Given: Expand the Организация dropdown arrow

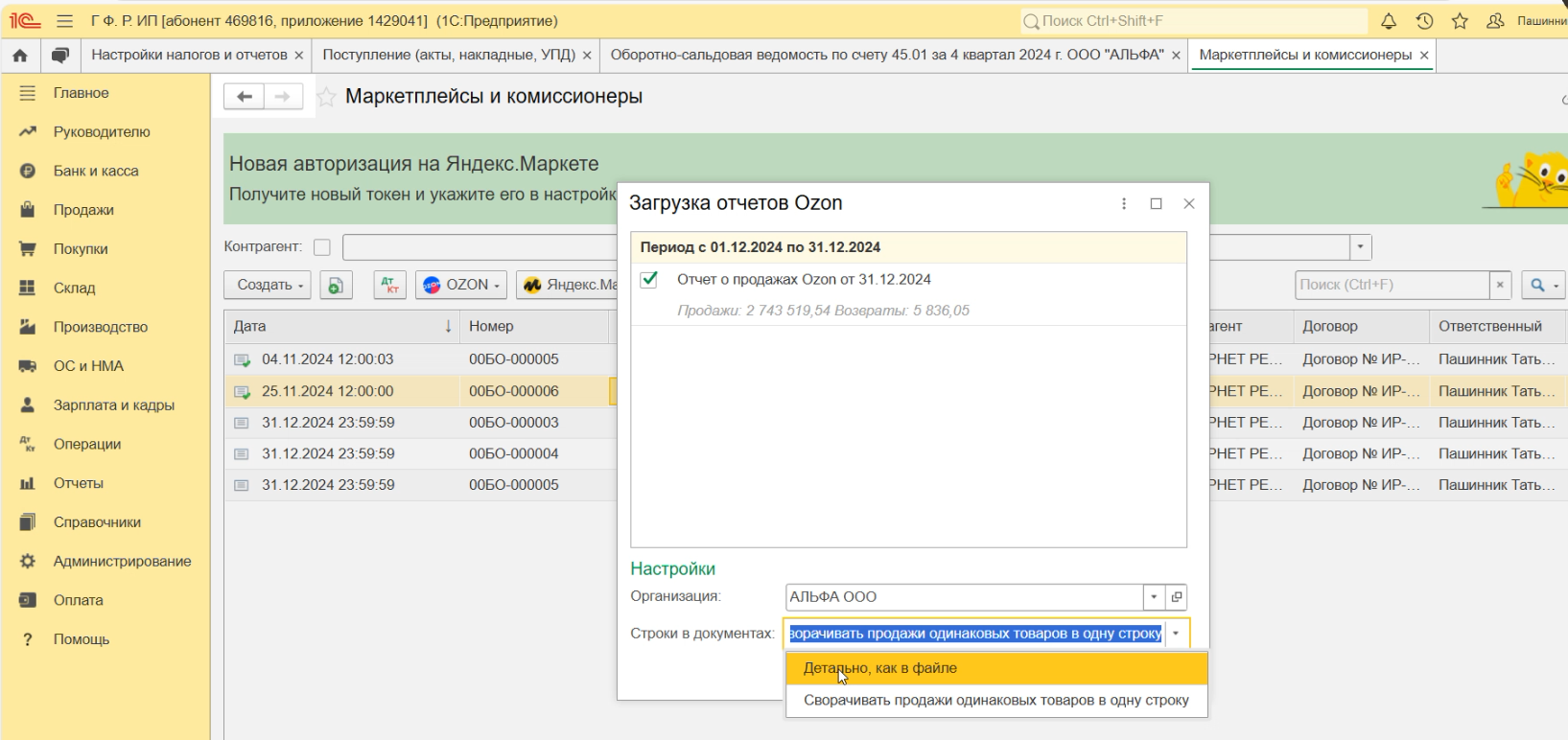Looking at the screenshot, I should point(1154,597).
